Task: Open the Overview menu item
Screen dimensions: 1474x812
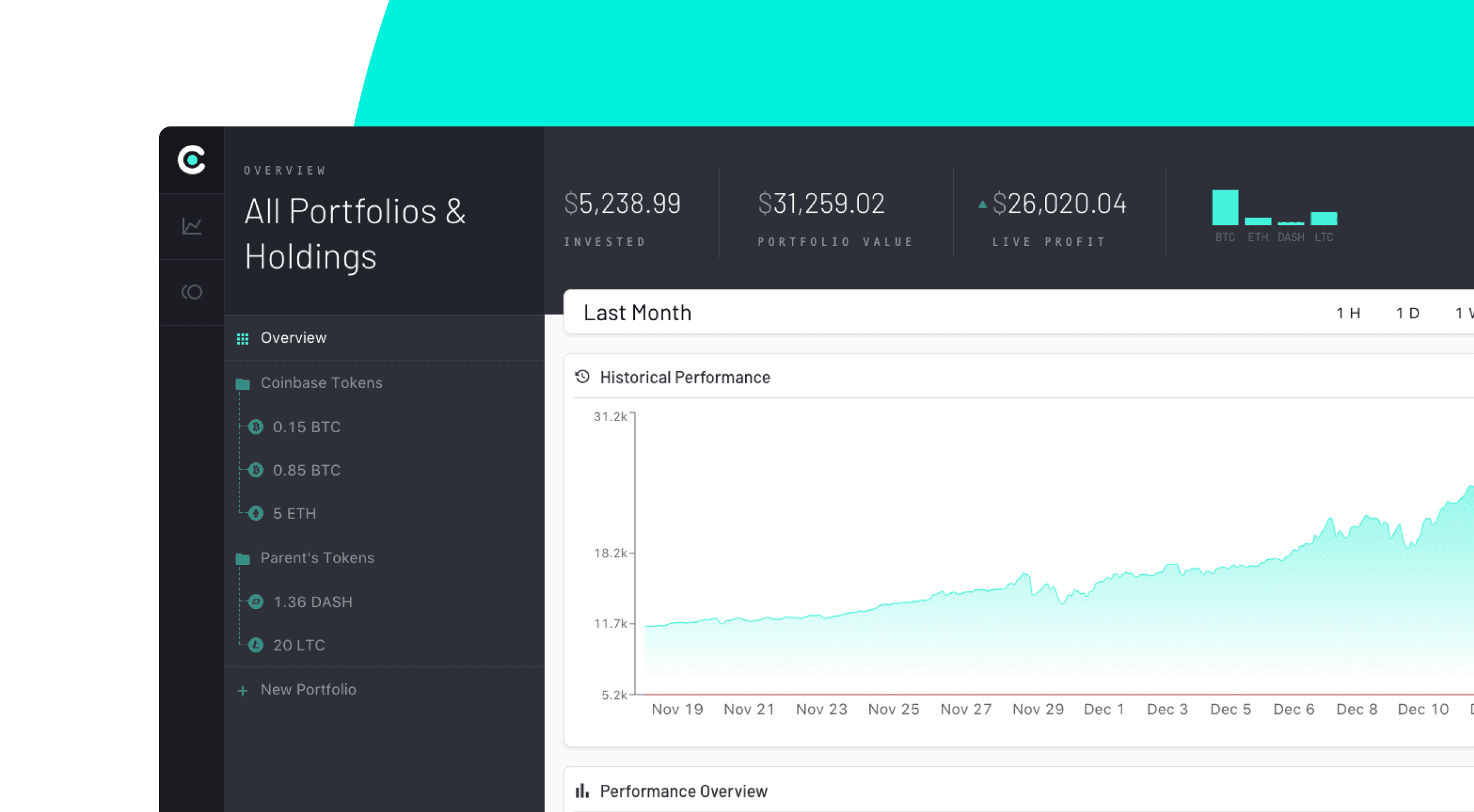Action: [x=294, y=338]
